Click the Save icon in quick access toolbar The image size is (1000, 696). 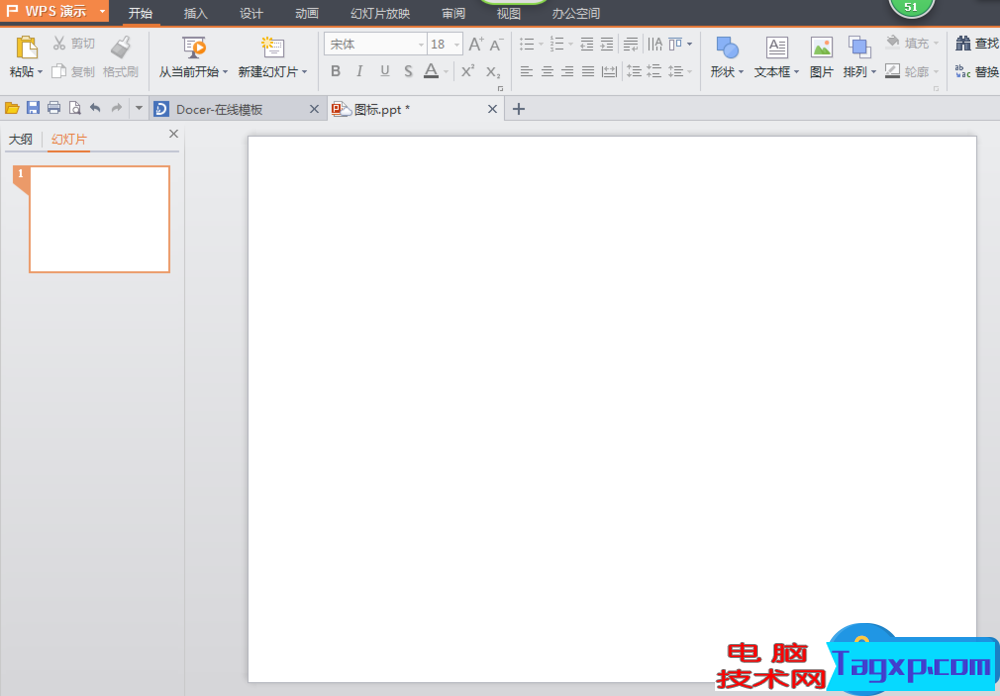(33, 108)
